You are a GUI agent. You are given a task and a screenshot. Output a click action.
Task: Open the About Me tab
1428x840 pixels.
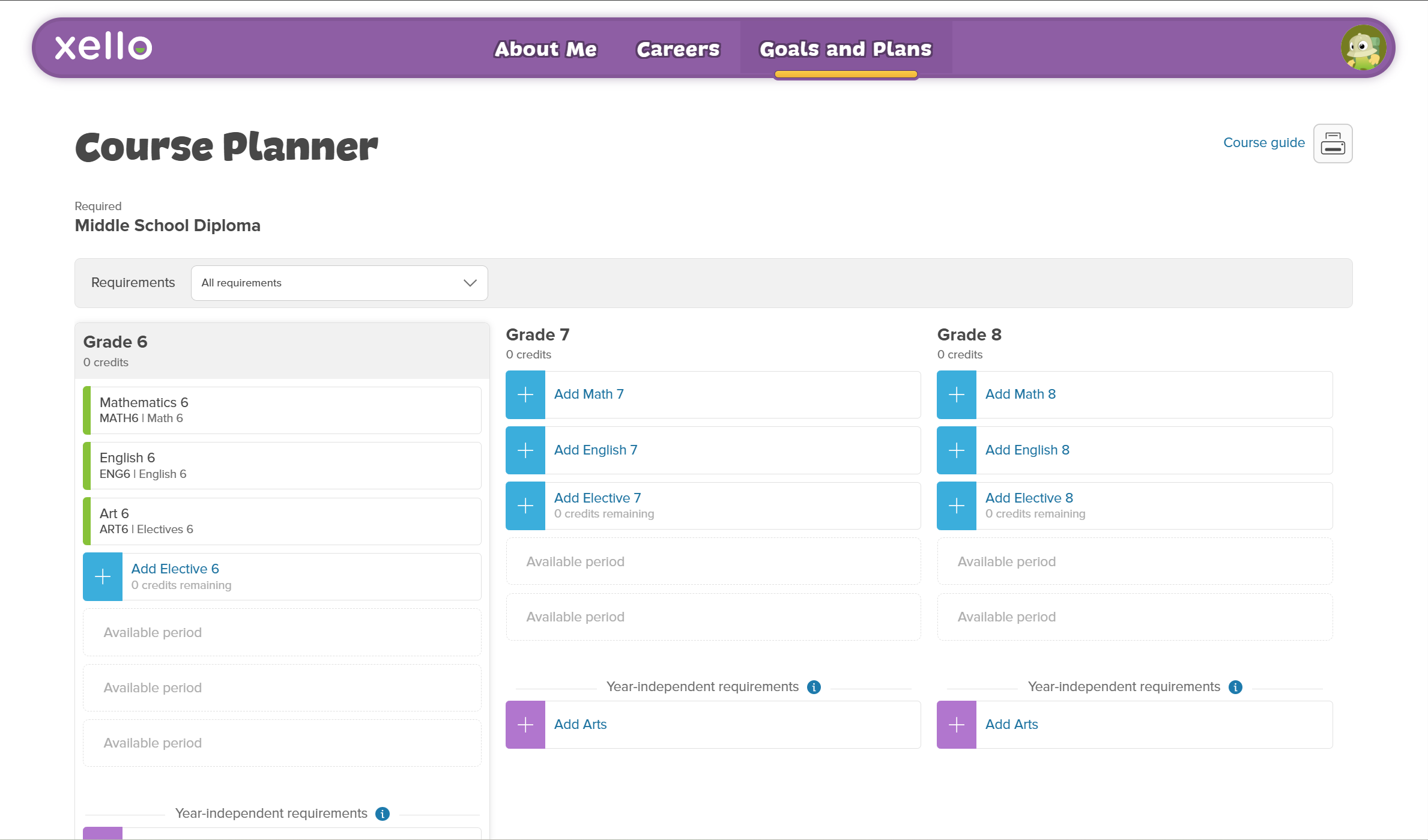[545, 49]
